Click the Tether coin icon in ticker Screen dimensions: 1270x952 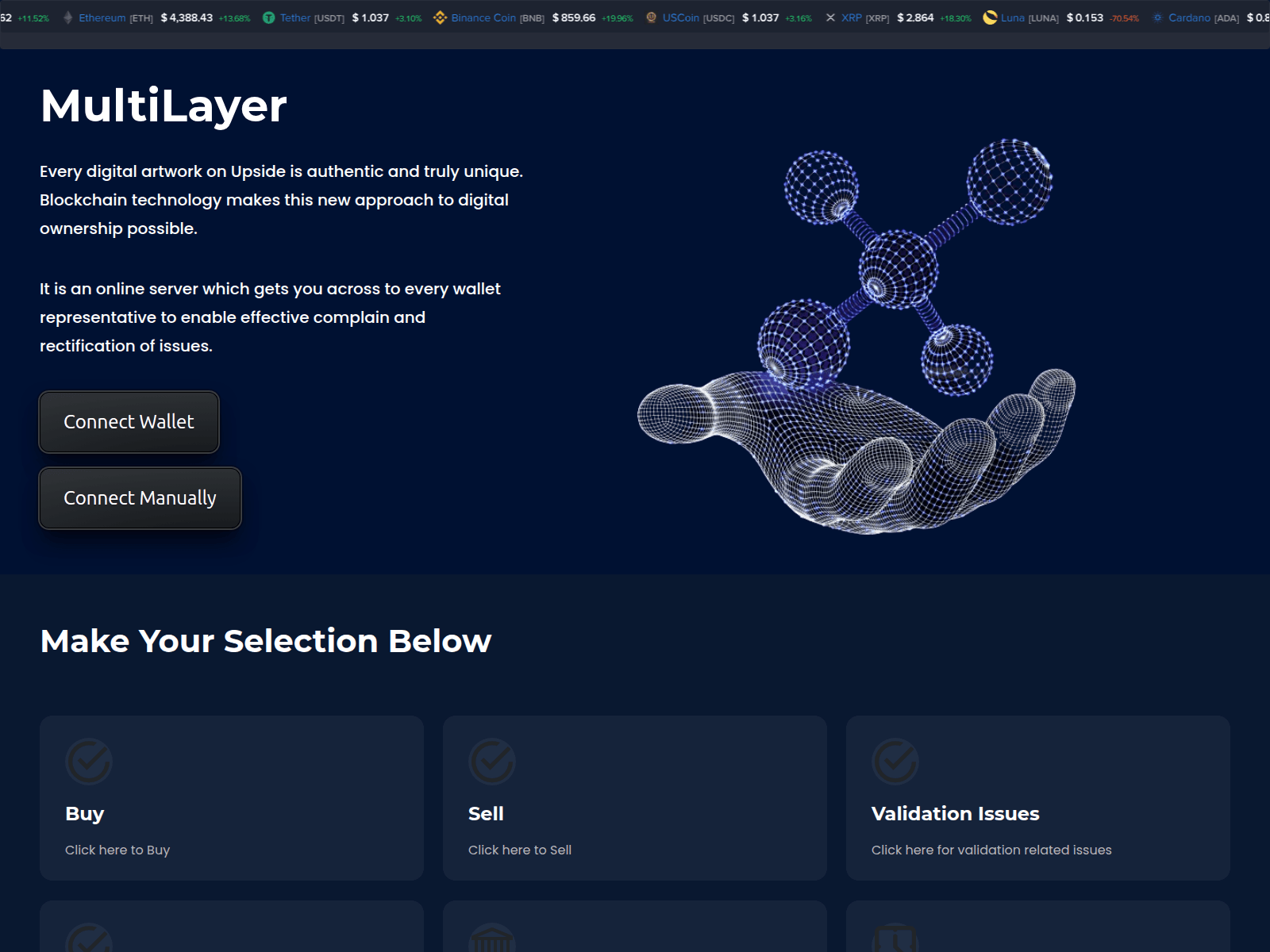tap(269, 17)
